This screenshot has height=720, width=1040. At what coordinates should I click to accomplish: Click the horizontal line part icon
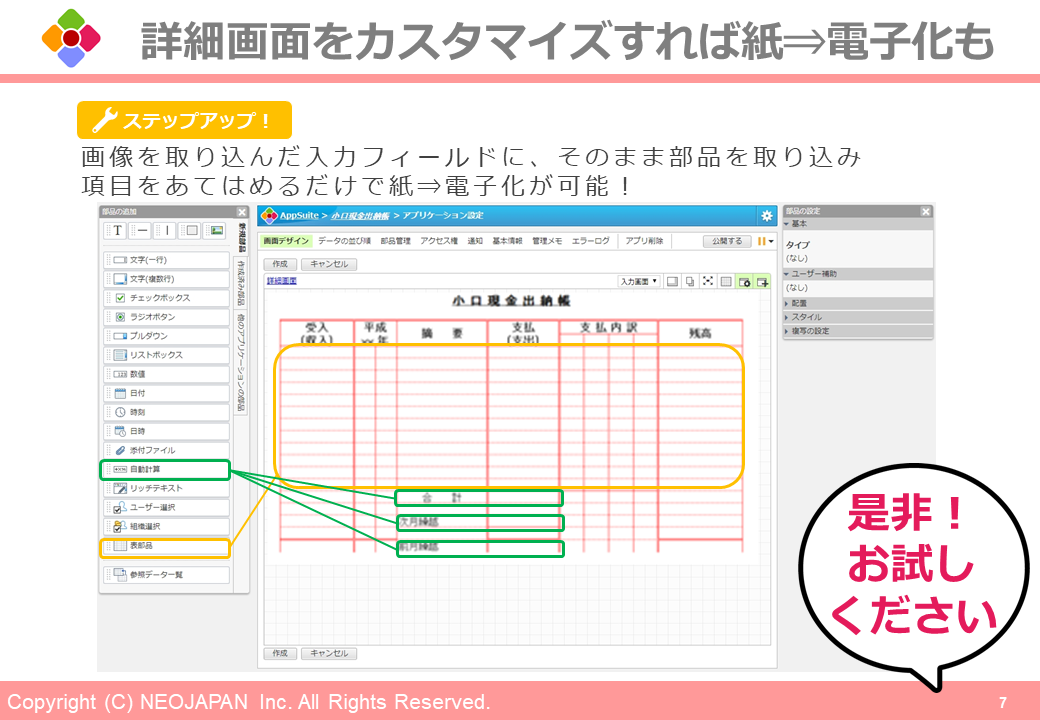[x=142, y=231]
